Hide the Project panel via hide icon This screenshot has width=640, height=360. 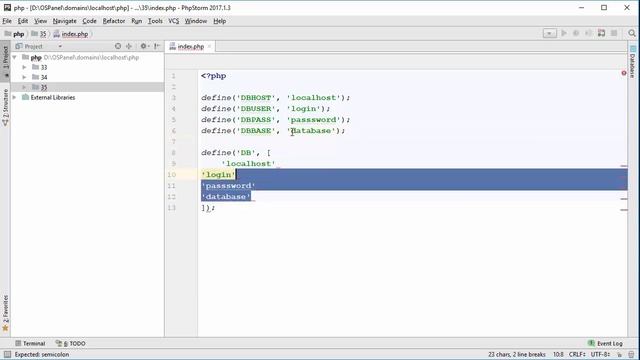(x=157, y=46)
